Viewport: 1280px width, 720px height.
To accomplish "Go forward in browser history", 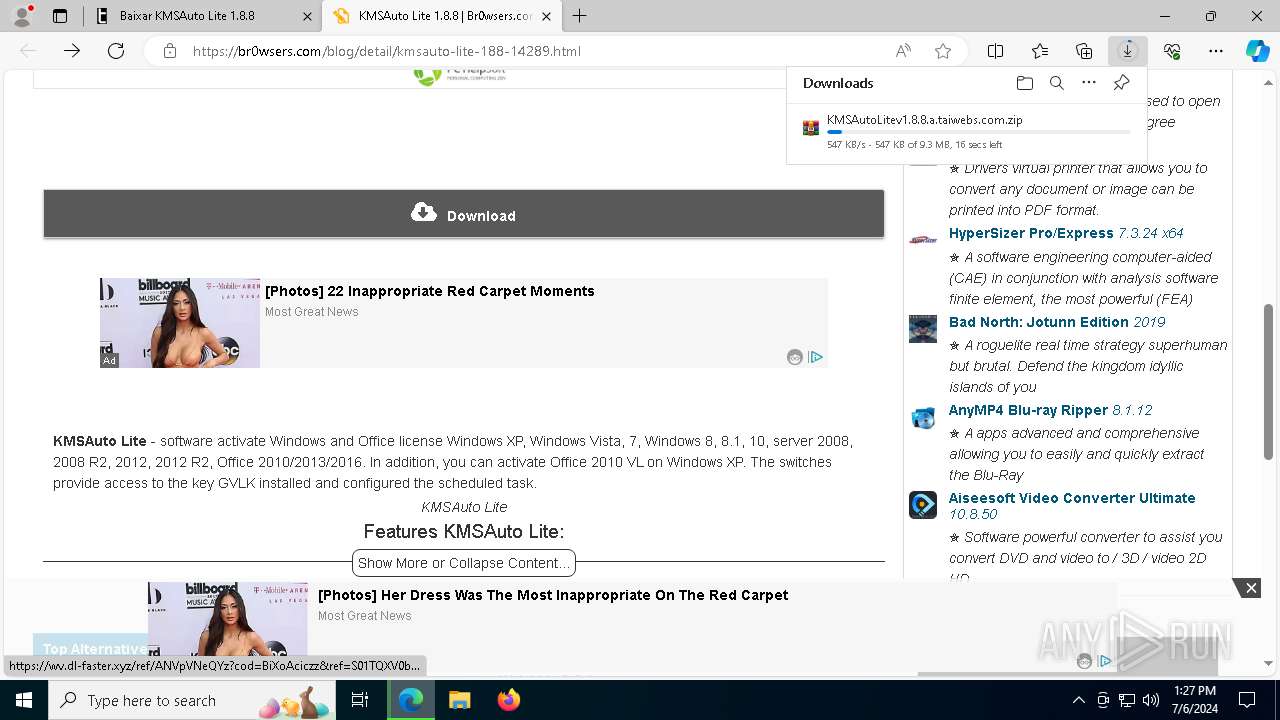I will point(72,51).
